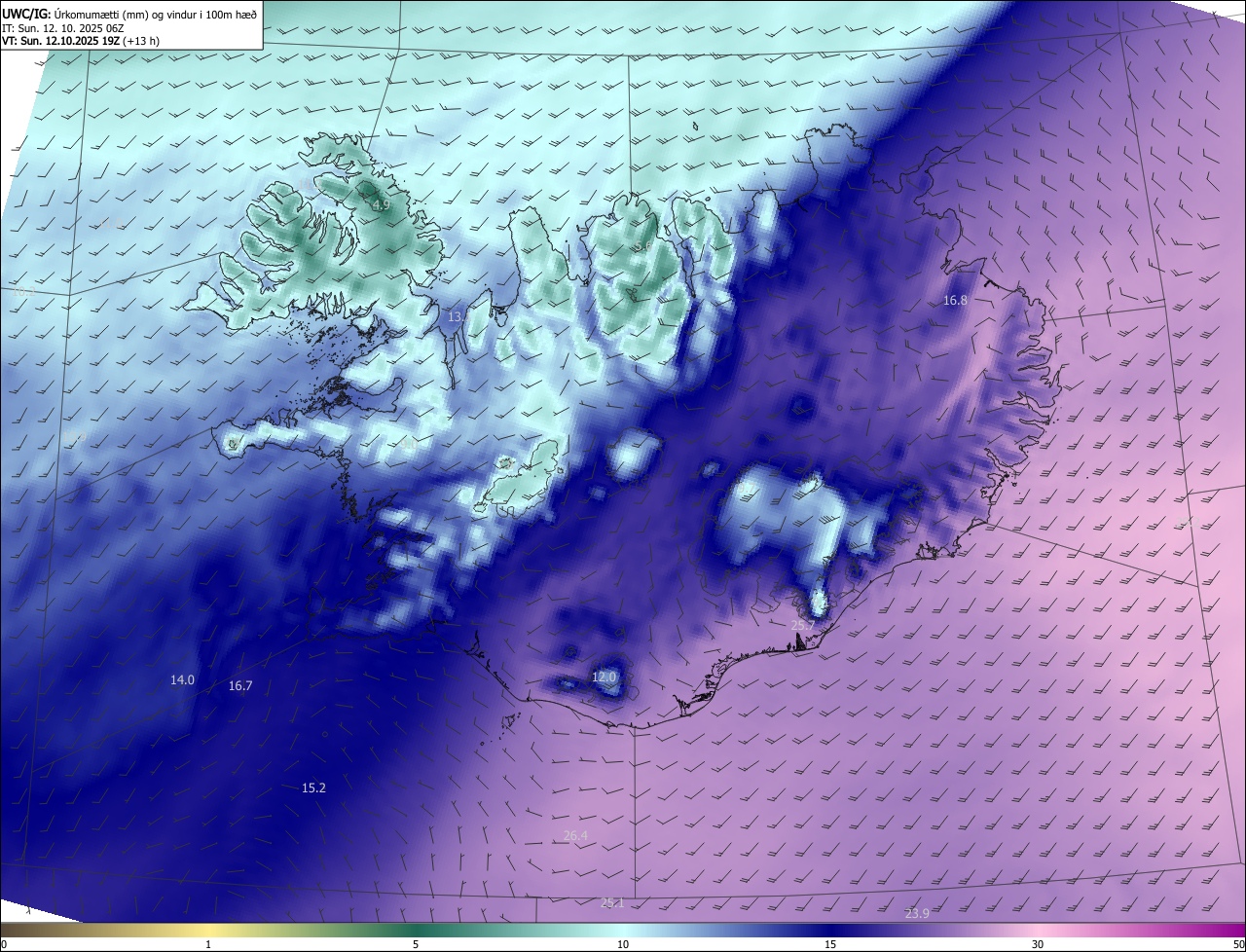Click the 'VT: Sun. 12.10.2025 19Z (+13 h)' valid time line
1246x952 pixels.
(81, 42)
